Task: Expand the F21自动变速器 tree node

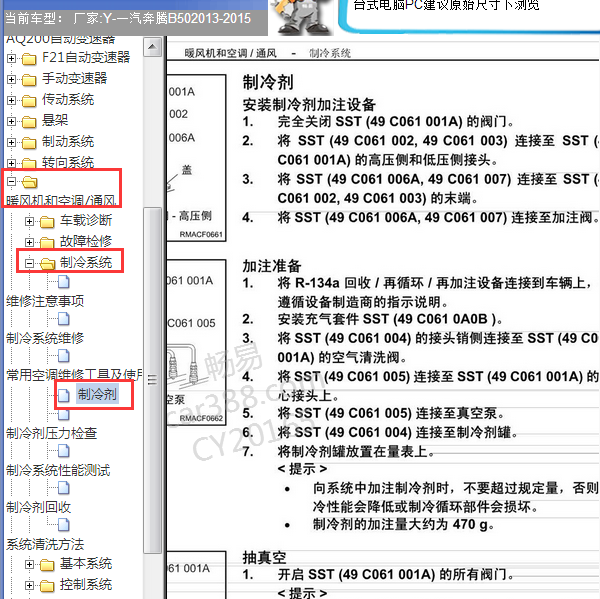Action: [11, 59]
